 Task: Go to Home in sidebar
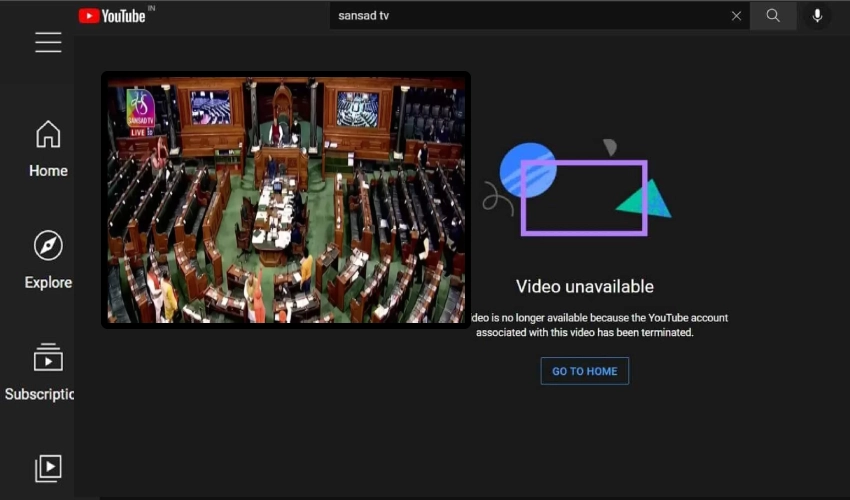tap(48, 149)
